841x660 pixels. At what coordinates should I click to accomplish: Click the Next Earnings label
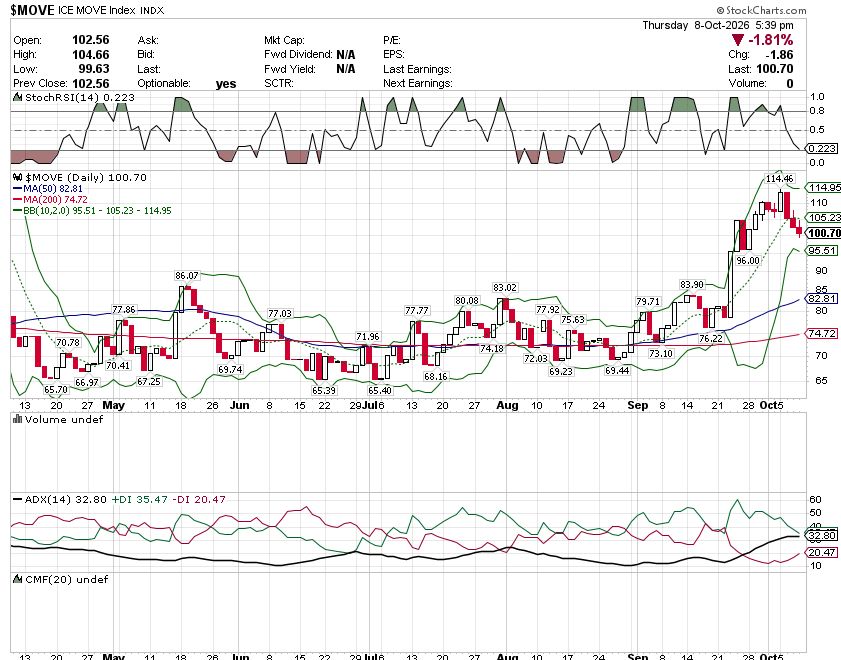click(x=418, y=84)
